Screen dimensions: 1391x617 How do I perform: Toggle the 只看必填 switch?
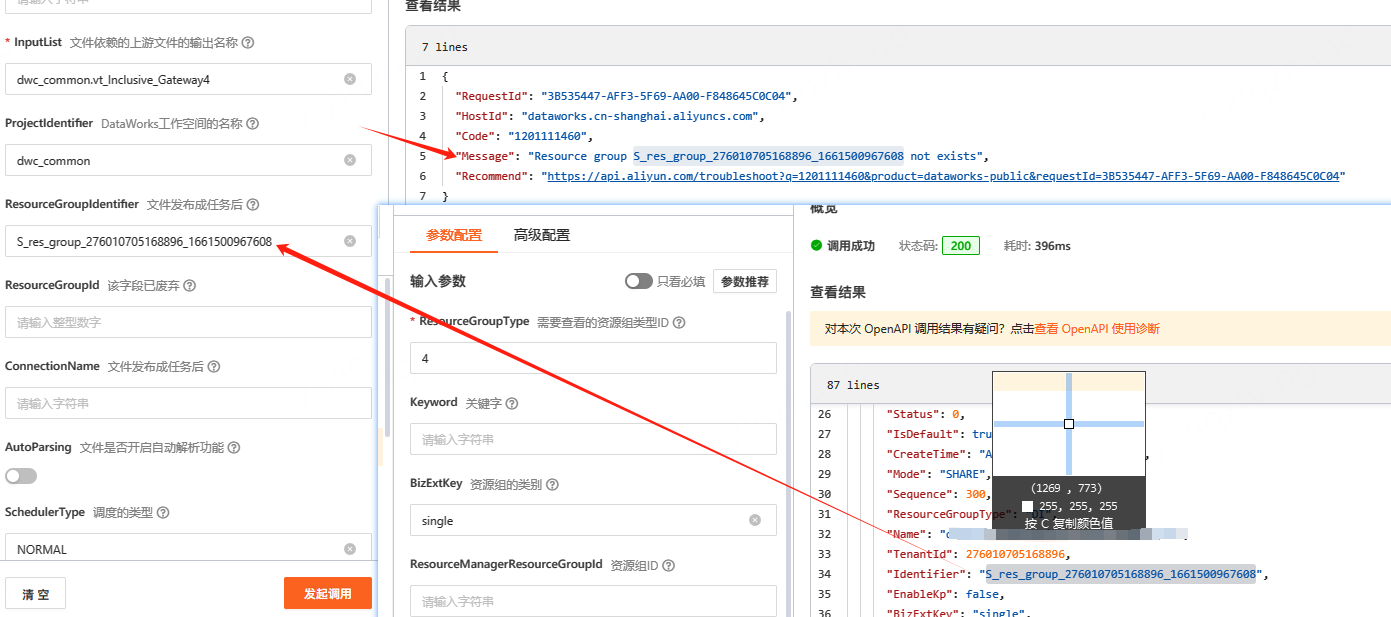639,281
